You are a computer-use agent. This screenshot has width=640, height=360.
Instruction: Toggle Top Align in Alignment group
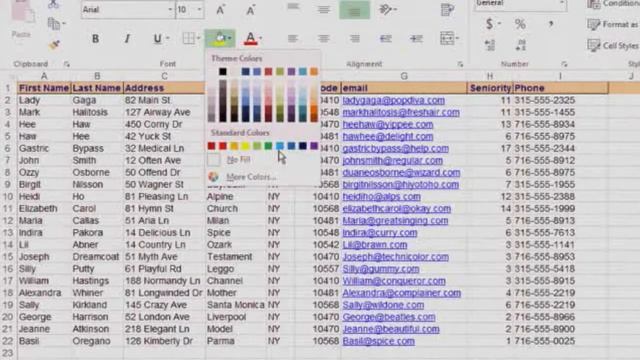coord(293,7)
